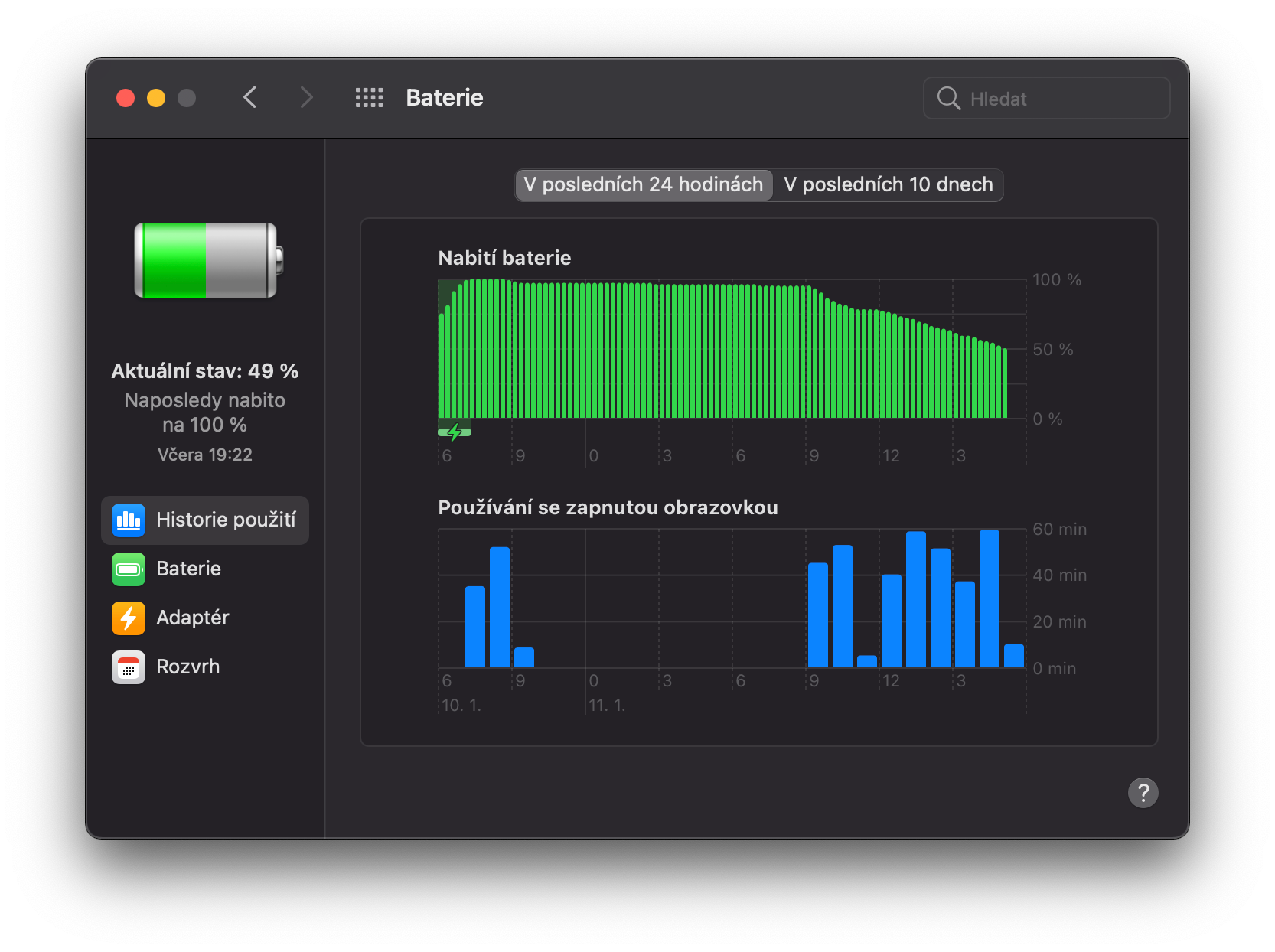This screenshot has width=1275, height=952.
Task: Click the Včera 19:22 timestamp
Action: 205,455
